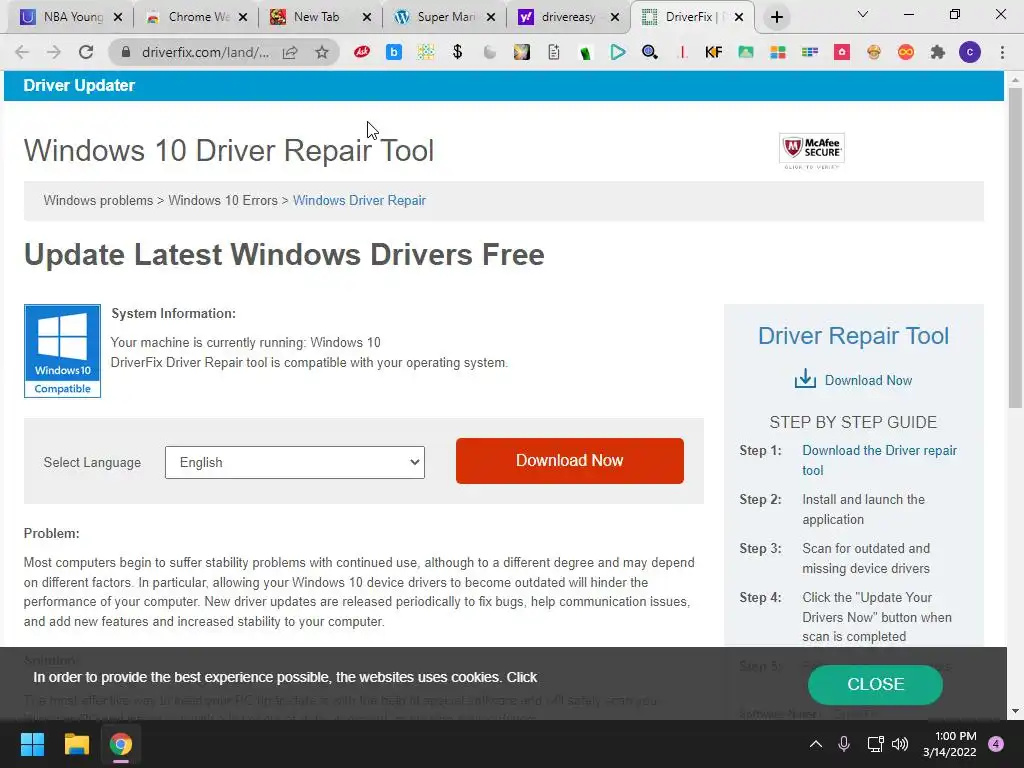Screen dimensions: 1024x768
Task: Open Chrome three-dot menu
Action: coord(1002,52)
